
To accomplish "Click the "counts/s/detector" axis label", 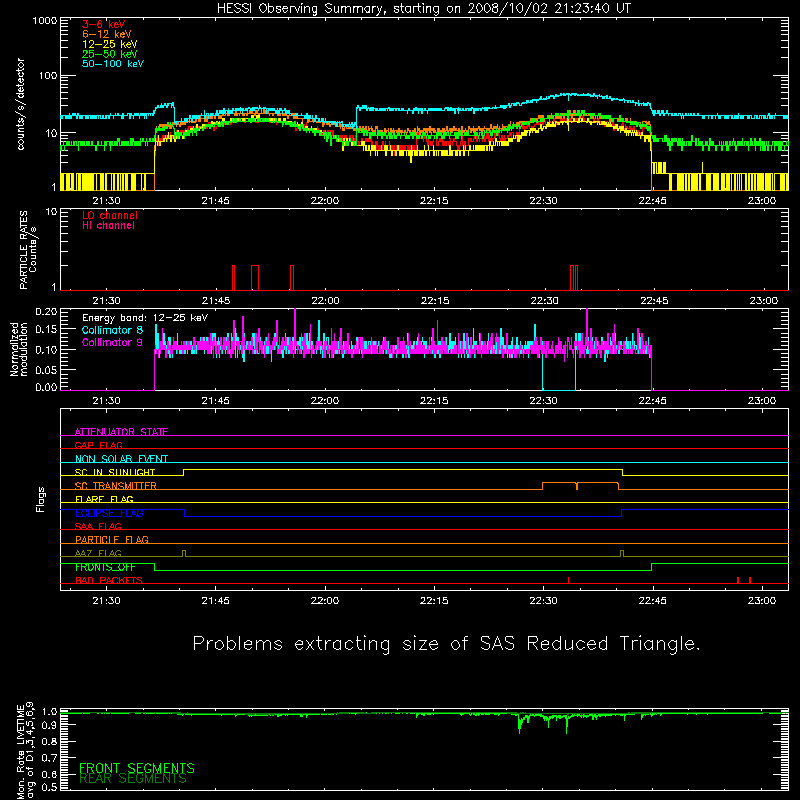I will pos(21,104).
